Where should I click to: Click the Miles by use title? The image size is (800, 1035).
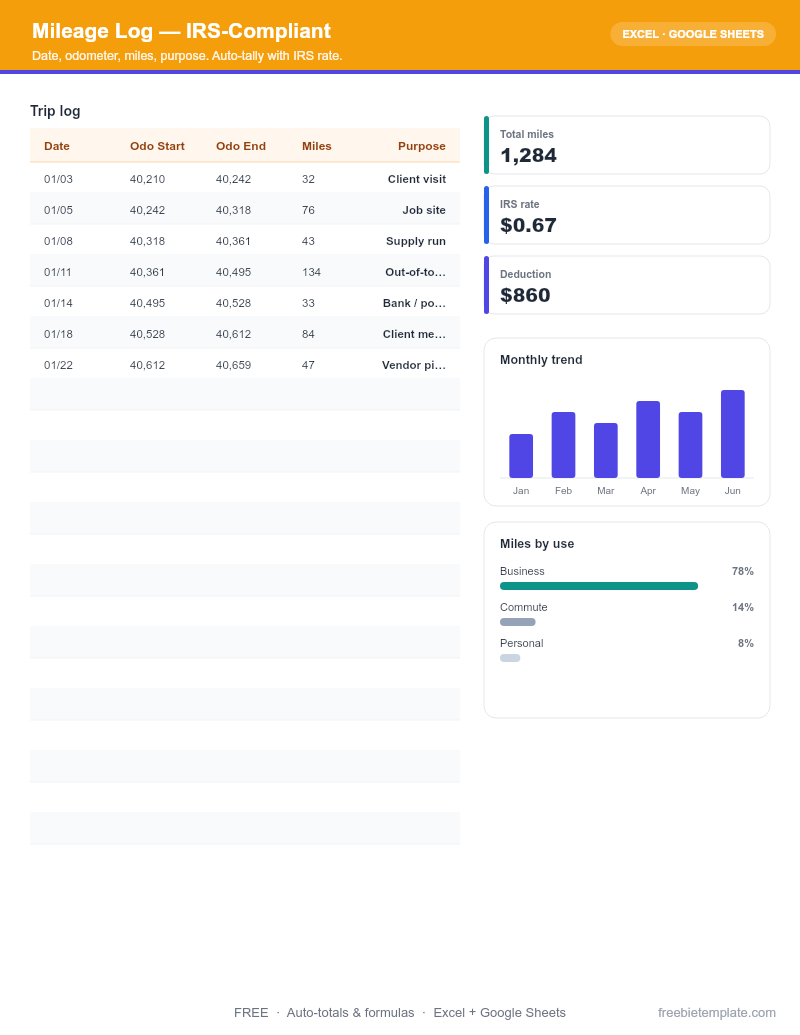[x=537, y=544]
